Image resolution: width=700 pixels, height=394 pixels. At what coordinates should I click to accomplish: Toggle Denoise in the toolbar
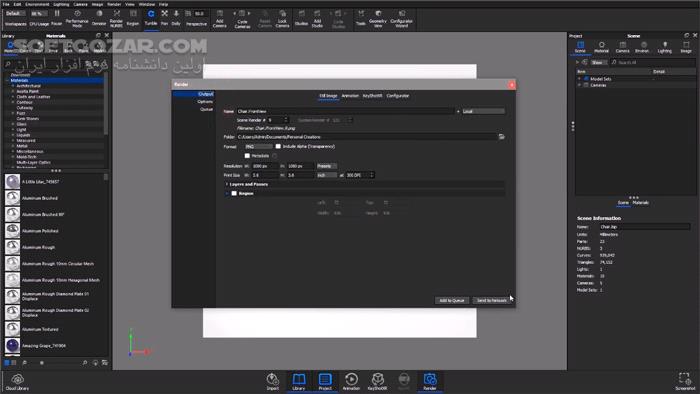(99, 17)
